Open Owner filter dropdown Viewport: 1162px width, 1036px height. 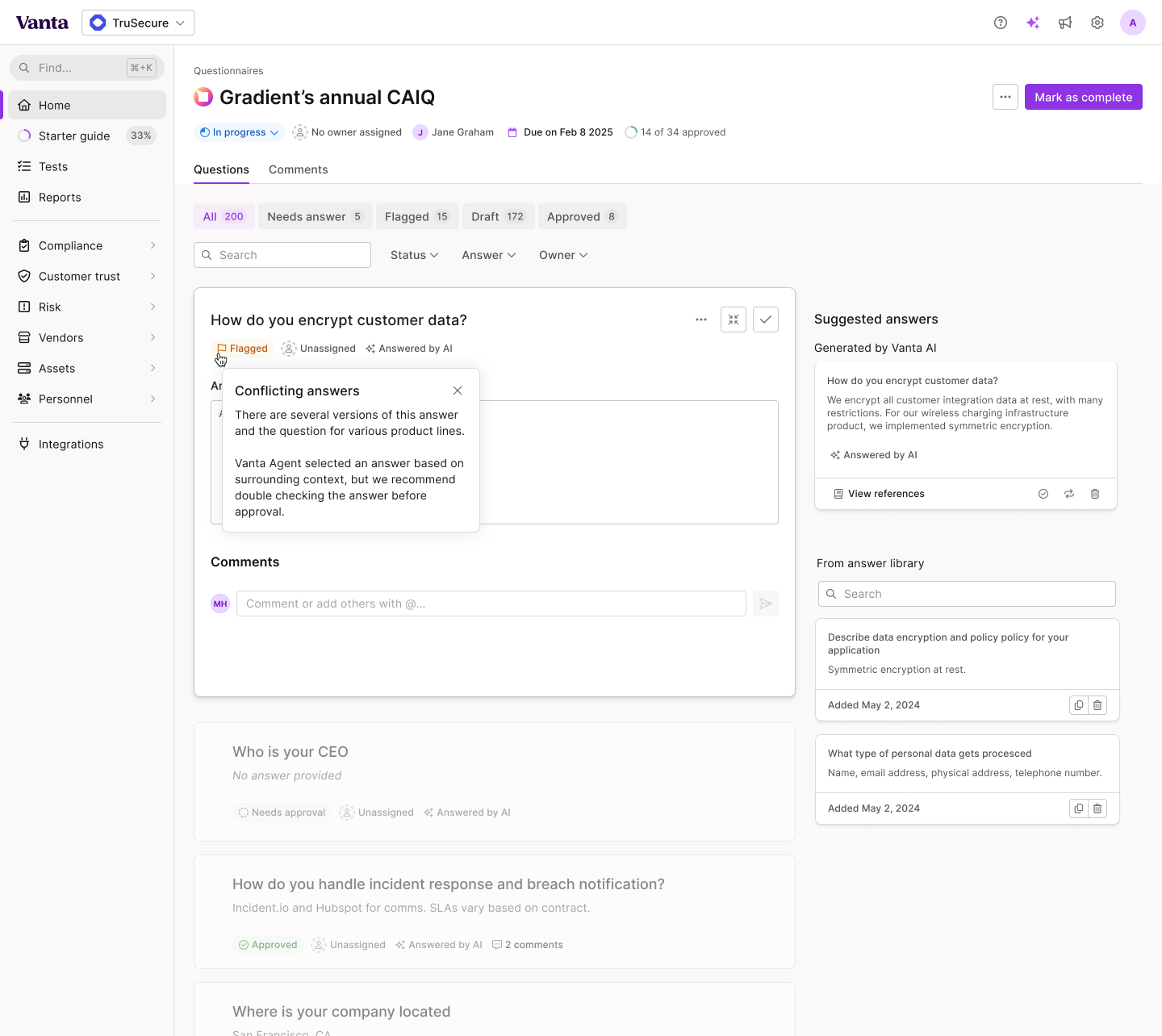(563, 255)
